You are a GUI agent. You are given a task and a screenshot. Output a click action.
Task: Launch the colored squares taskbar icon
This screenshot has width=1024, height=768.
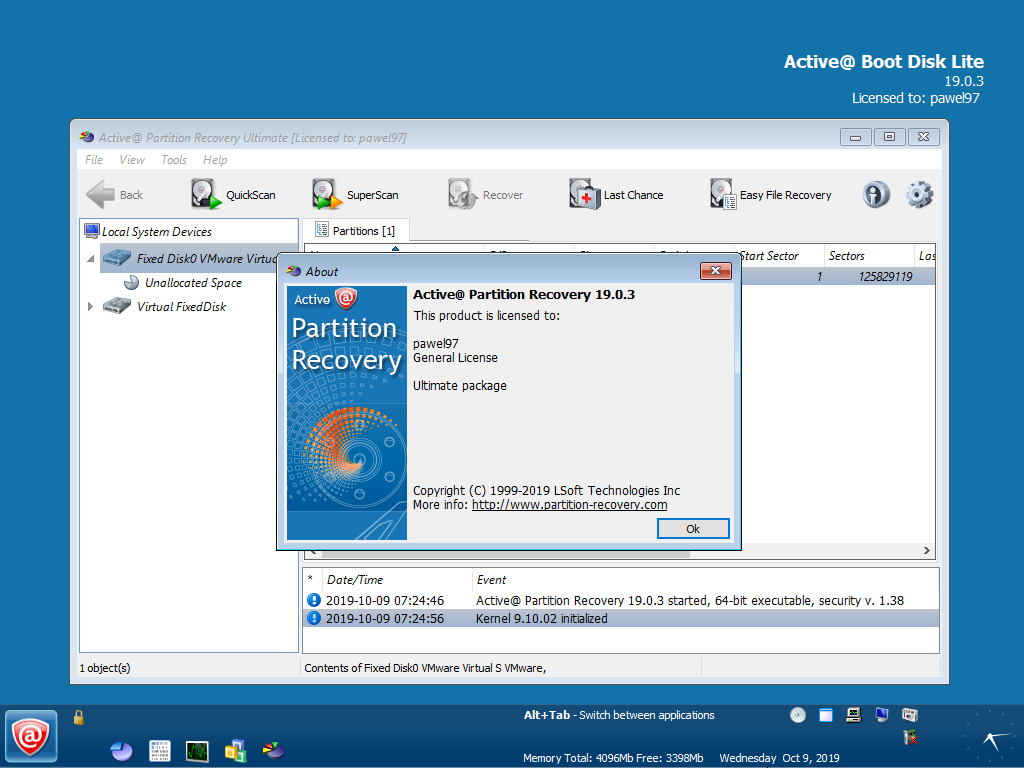coord(235,751)
